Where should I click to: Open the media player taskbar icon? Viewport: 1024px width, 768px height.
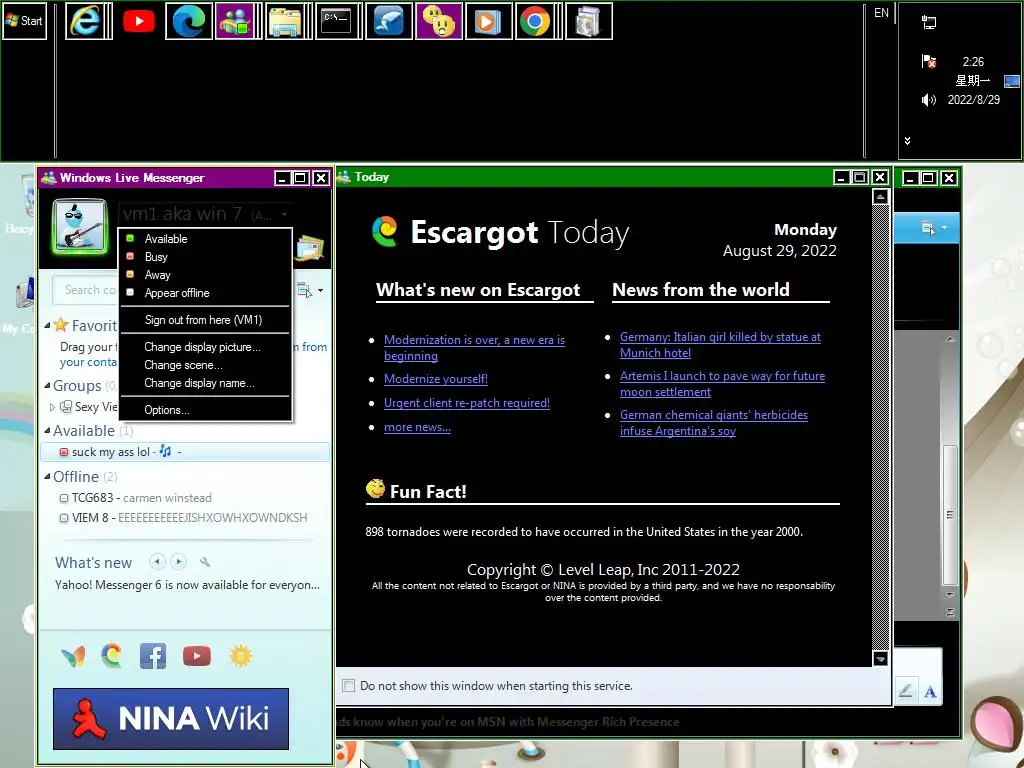pyautogui.click(x=488, y=22)
